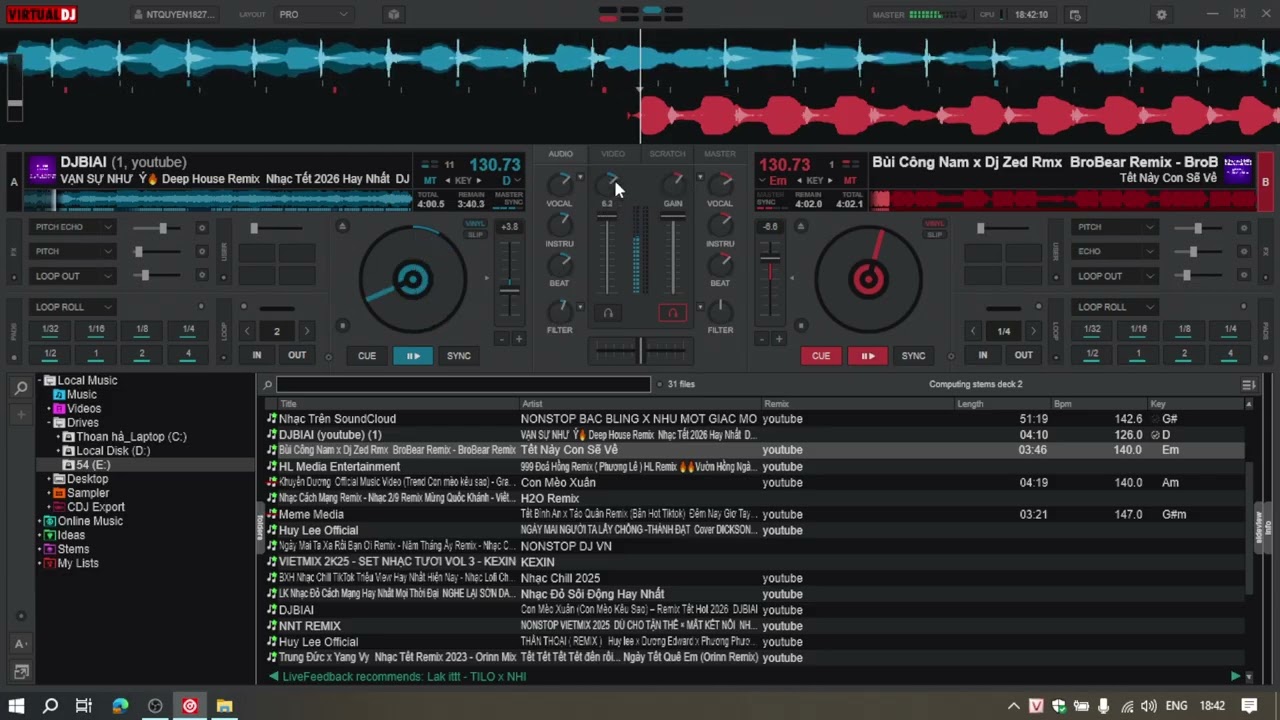Open ECHO effect dropdown on deck B
Screen dimensions: 1280x720
point(1114,251)
